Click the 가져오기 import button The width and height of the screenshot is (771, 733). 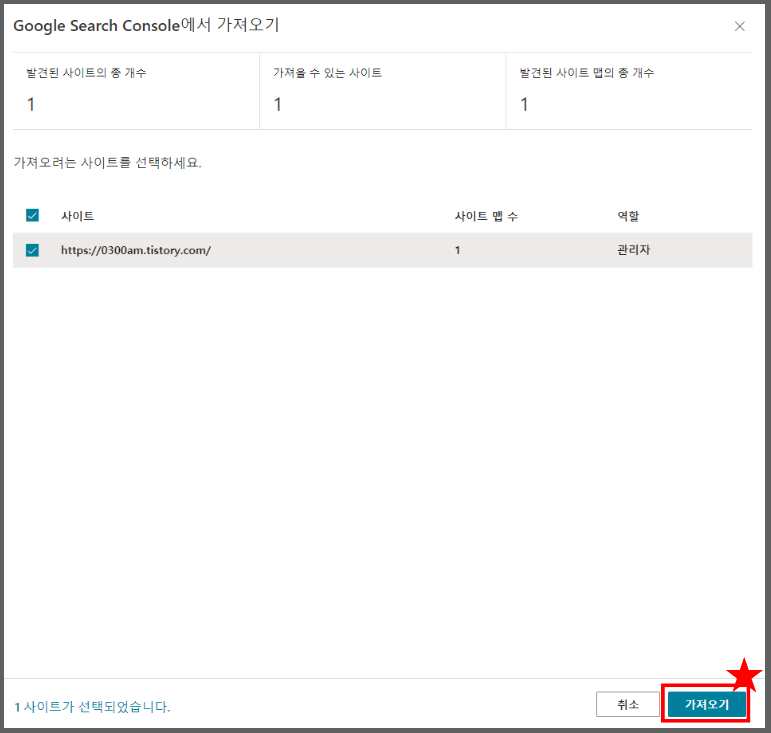coord(707,704)
